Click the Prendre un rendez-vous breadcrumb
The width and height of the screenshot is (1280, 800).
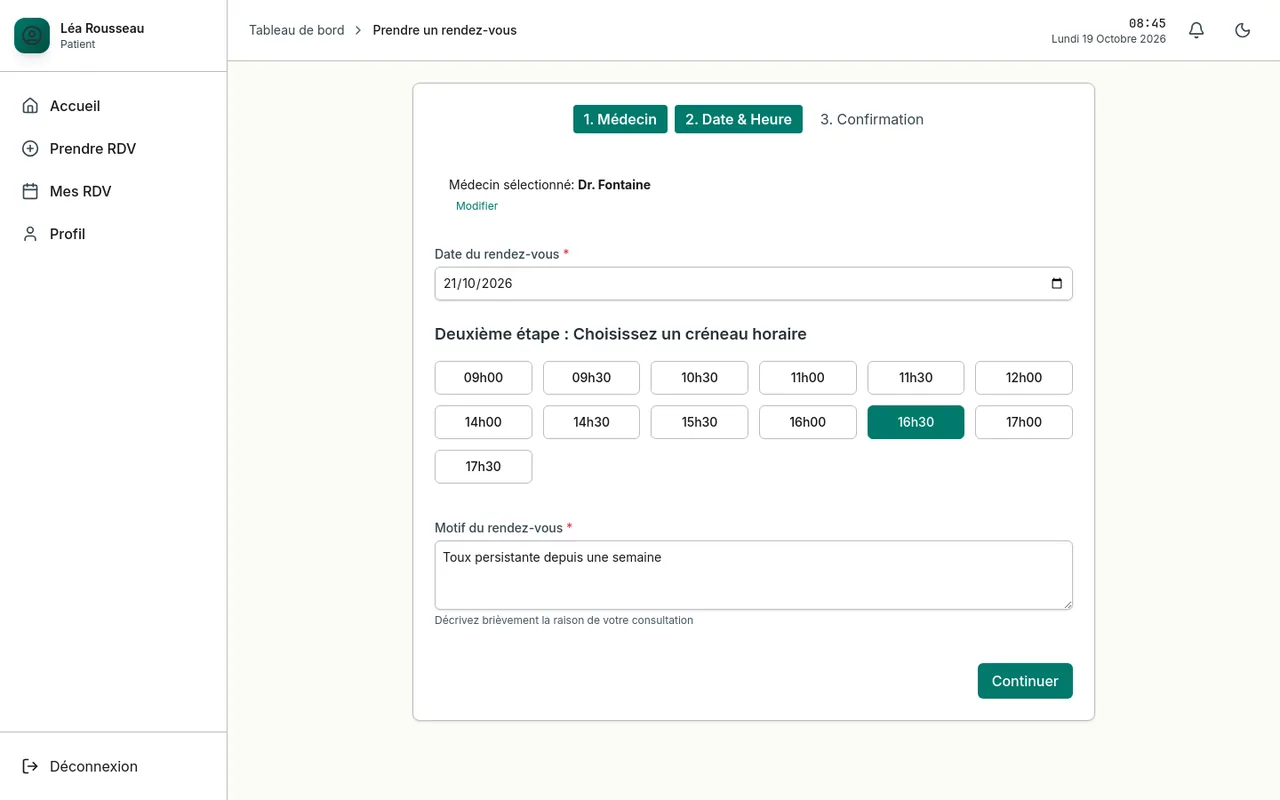[445, 30]
